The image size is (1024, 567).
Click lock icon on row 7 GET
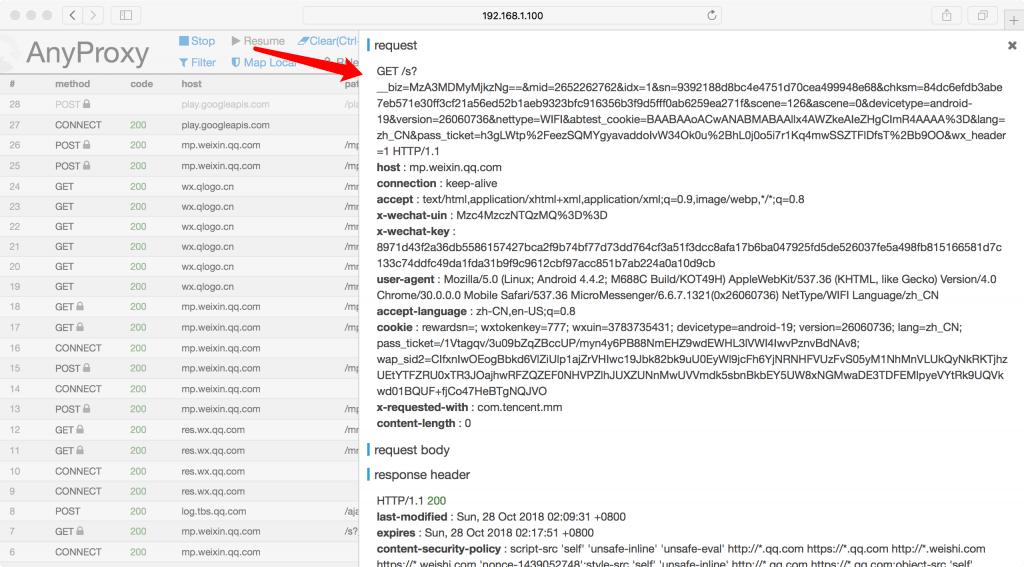pyautogui.click(x=80, y=531)
